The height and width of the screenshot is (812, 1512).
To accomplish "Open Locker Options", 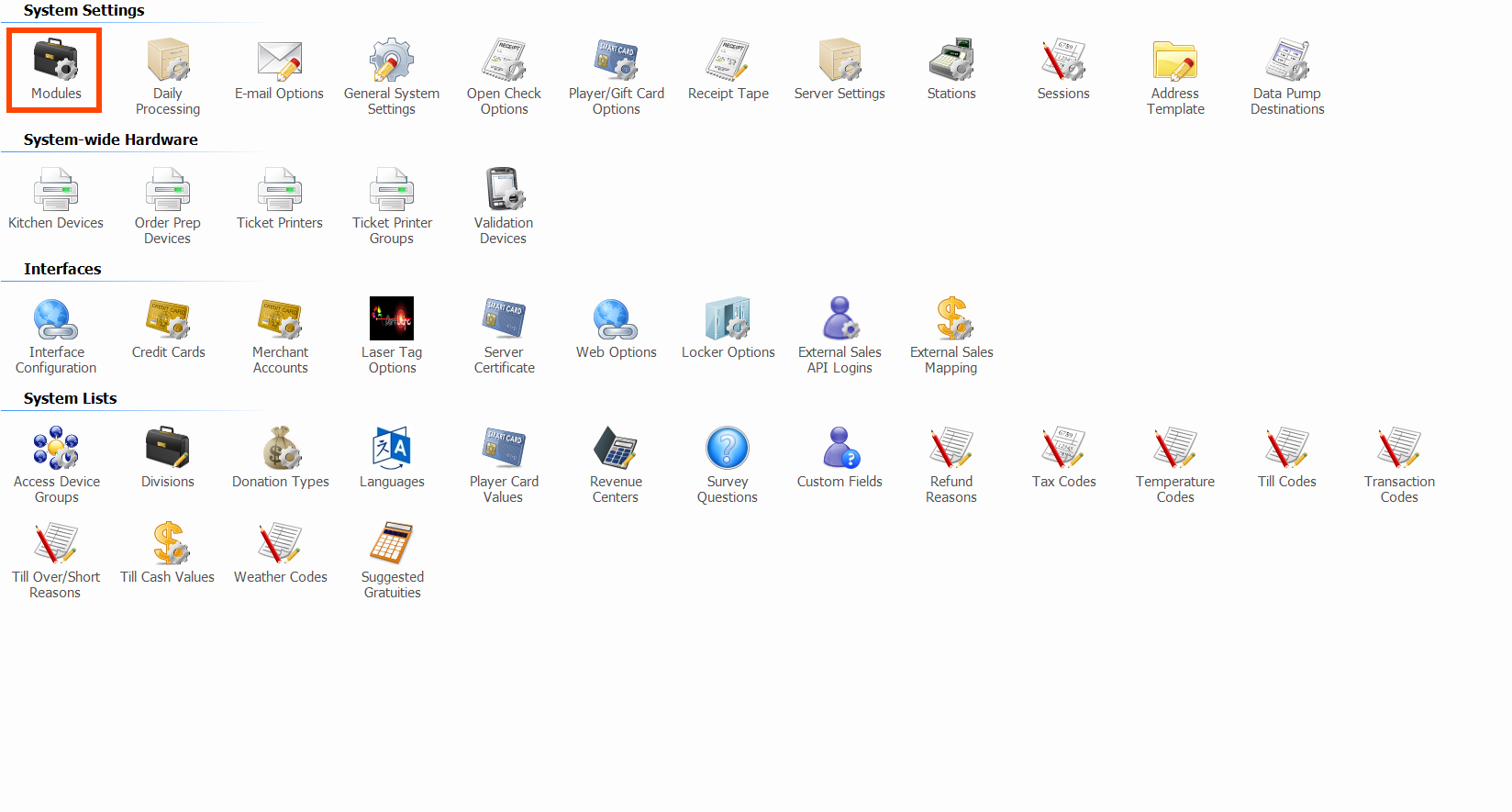I will click(x=728, y=319).
